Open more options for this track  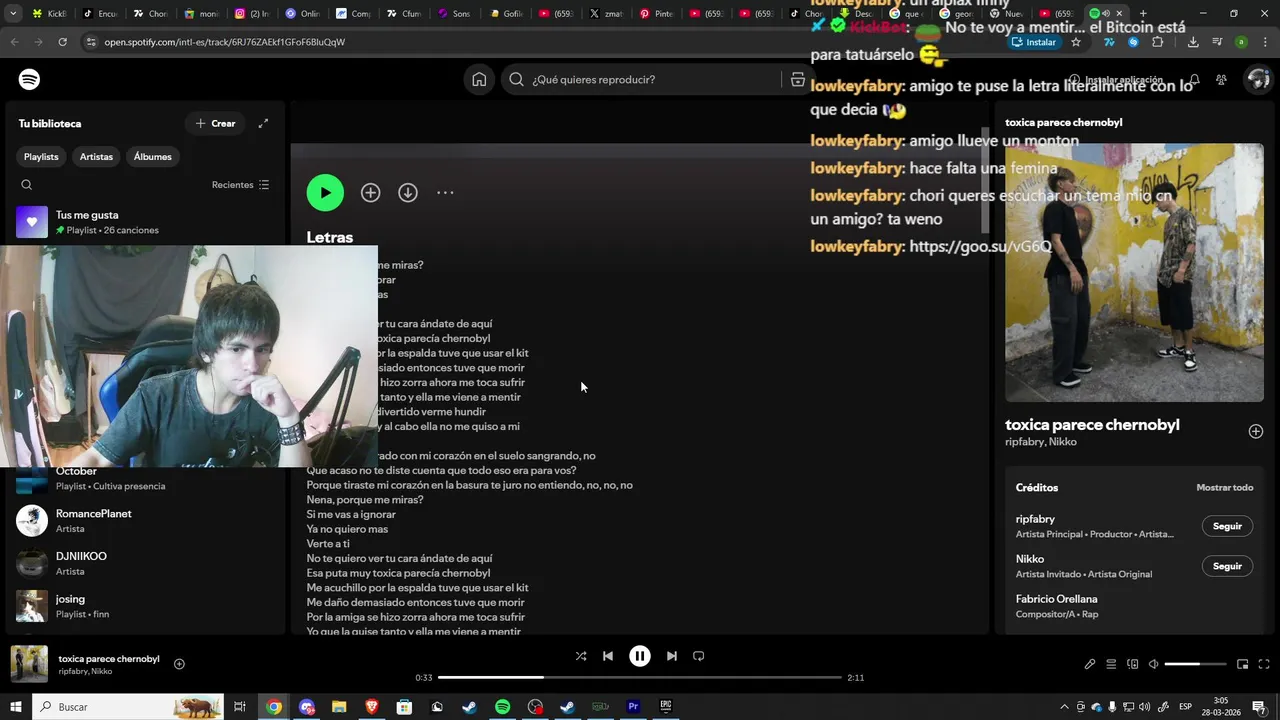point(445,193)
